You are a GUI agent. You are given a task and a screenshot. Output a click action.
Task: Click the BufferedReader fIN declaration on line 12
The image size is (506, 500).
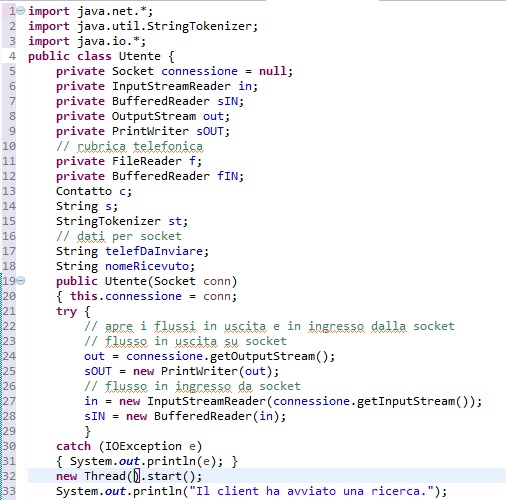[x=150, y=176]
